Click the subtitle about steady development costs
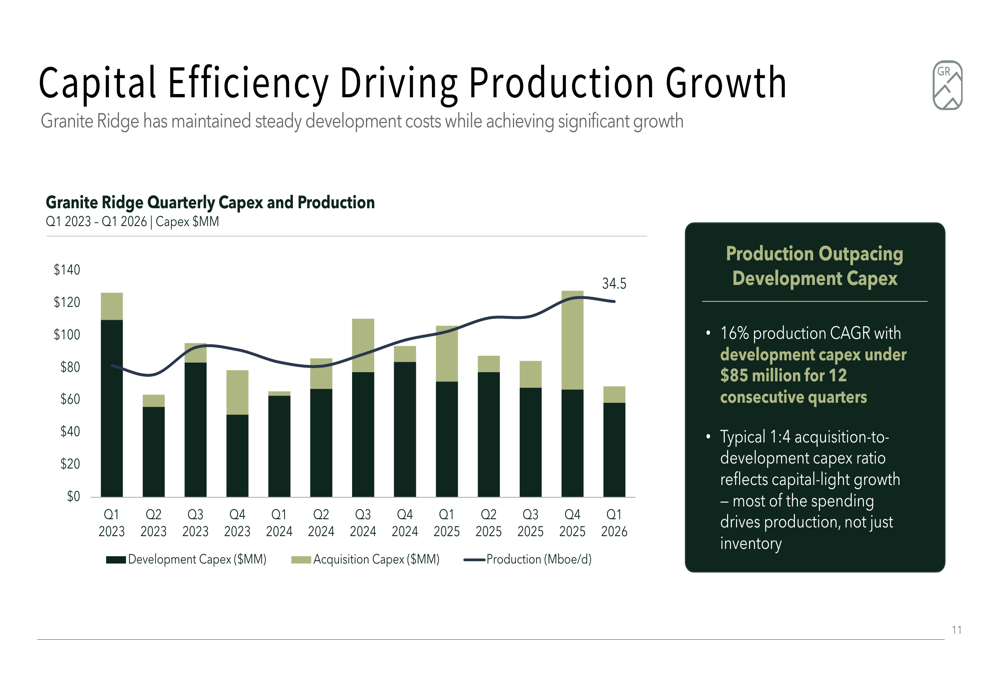This screenshot has height=685, width=1000. [x=362, y=121]
